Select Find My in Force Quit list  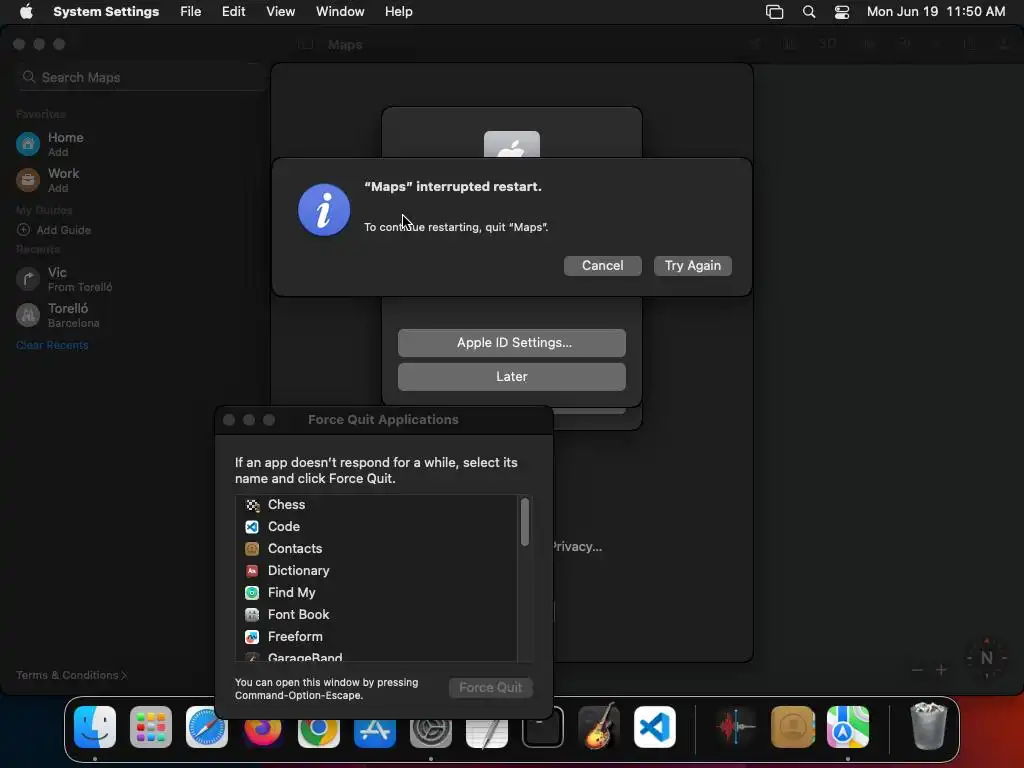(x=377, y=592)
